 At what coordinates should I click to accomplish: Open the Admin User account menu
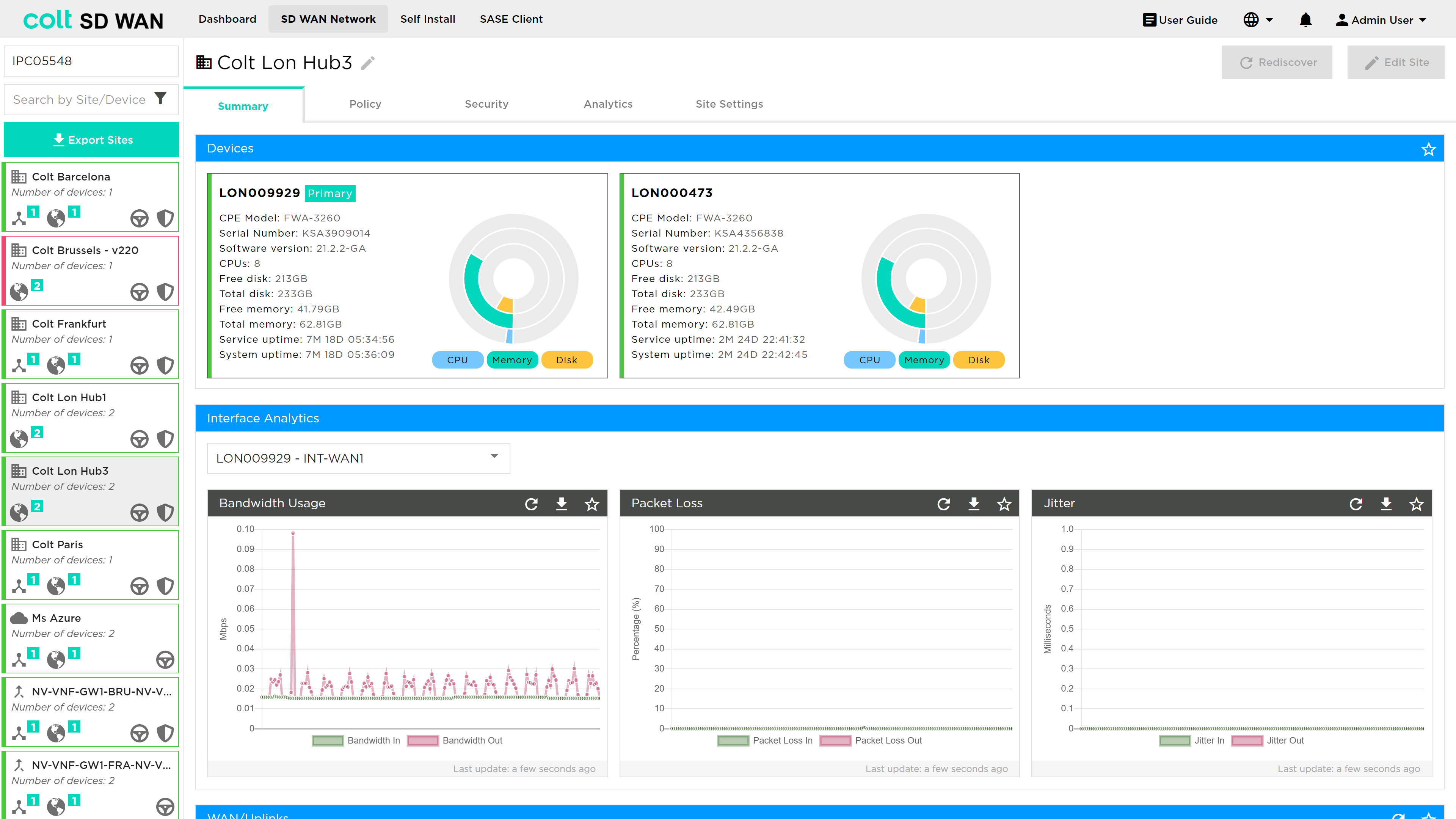(x=1381, y=20)
